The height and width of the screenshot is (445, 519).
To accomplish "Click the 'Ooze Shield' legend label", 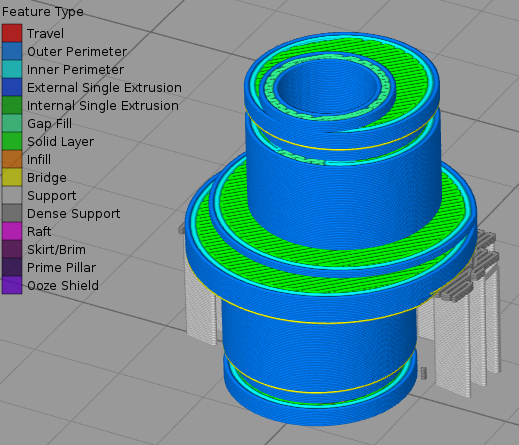I will (63, 286).
